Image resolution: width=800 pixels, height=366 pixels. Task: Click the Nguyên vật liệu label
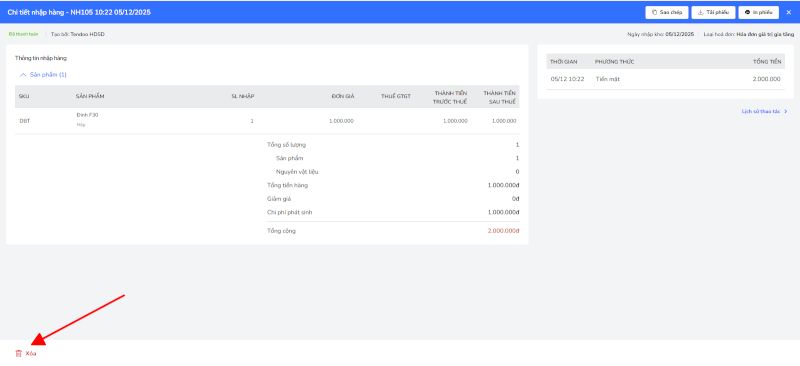click(x=297, y=172)
